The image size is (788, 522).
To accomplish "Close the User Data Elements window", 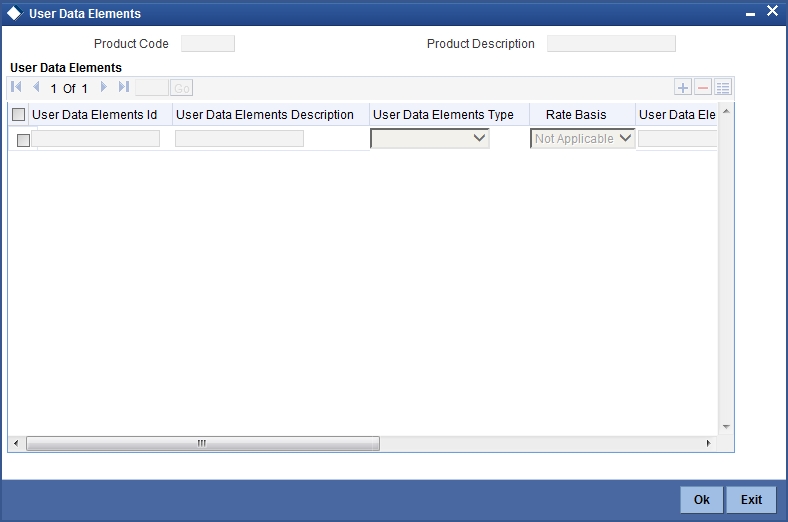I will pyautogui.click(x=772, y=11).
